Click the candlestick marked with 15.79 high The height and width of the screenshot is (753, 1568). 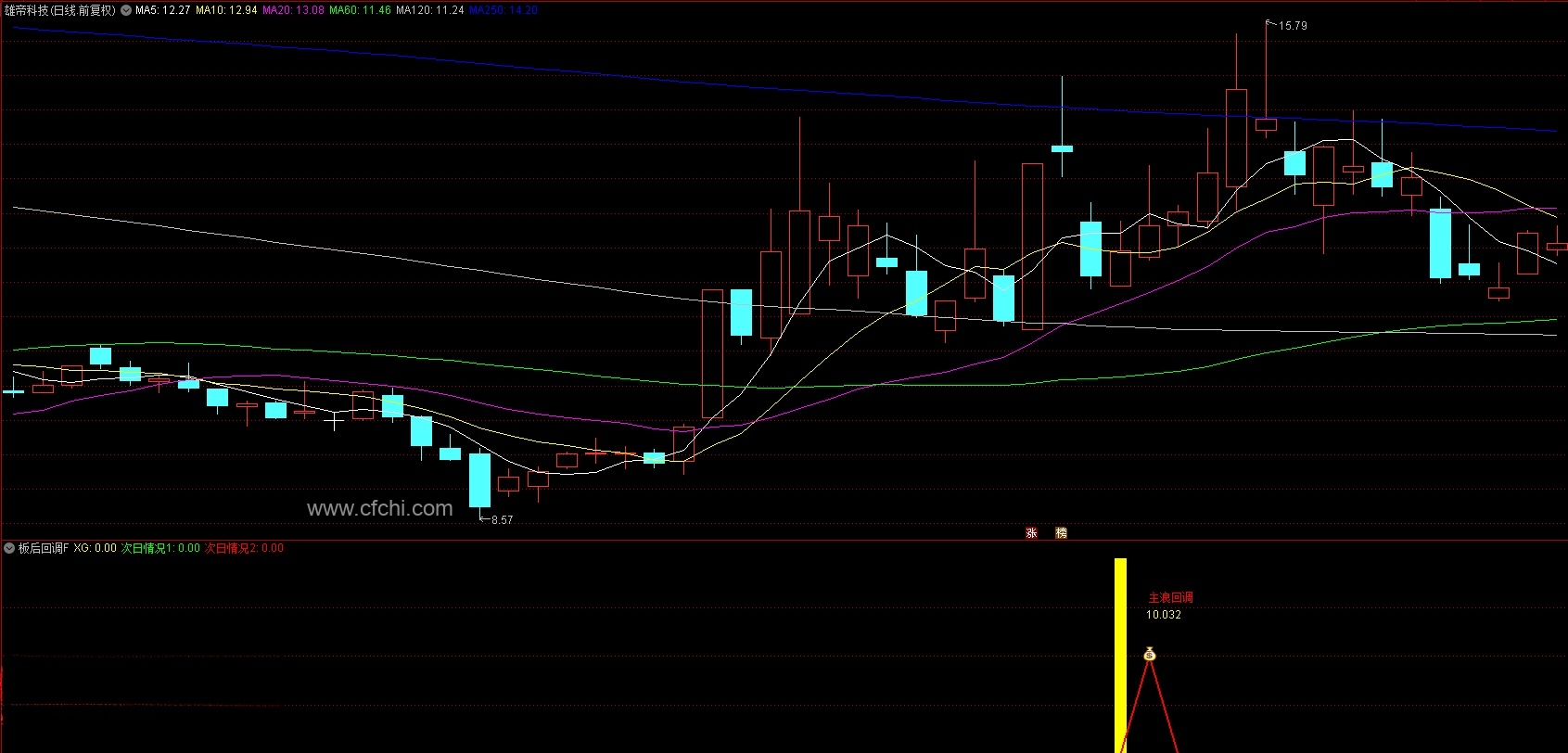click(1266, 124)
